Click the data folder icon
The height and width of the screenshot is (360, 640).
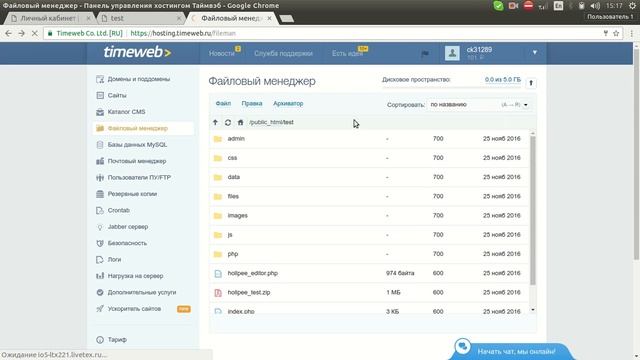point(218,177)
